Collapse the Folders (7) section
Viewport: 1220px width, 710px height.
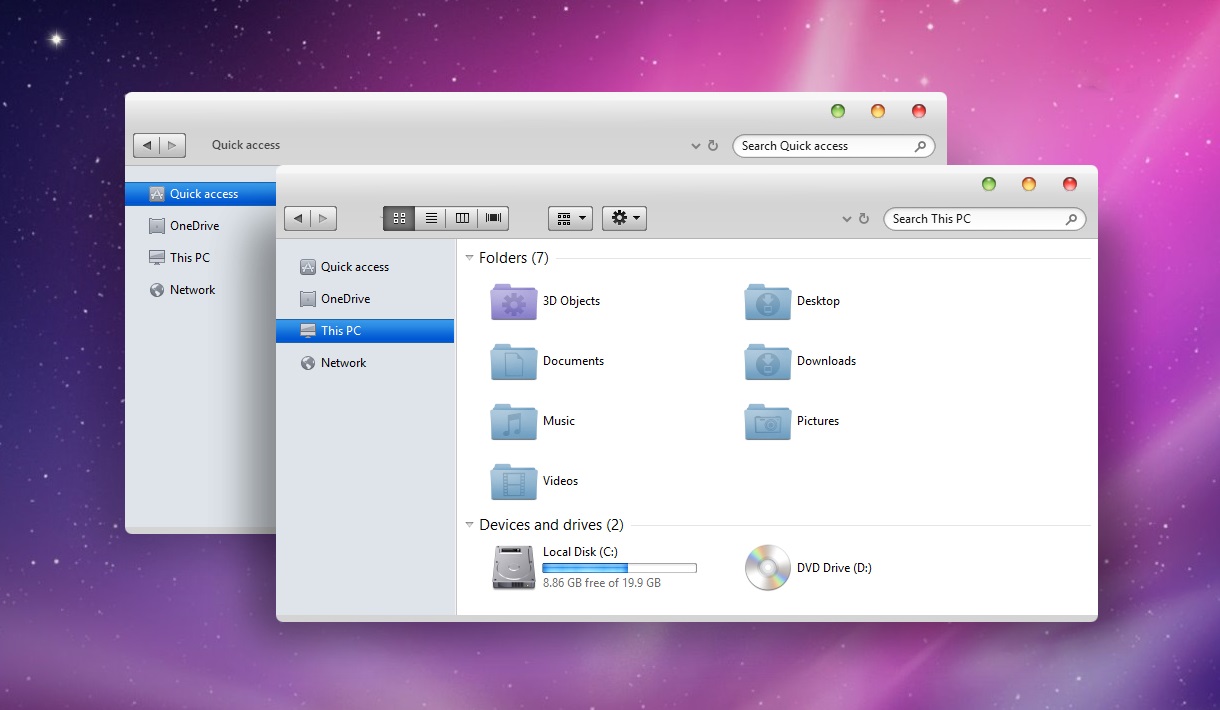point(469,257)
